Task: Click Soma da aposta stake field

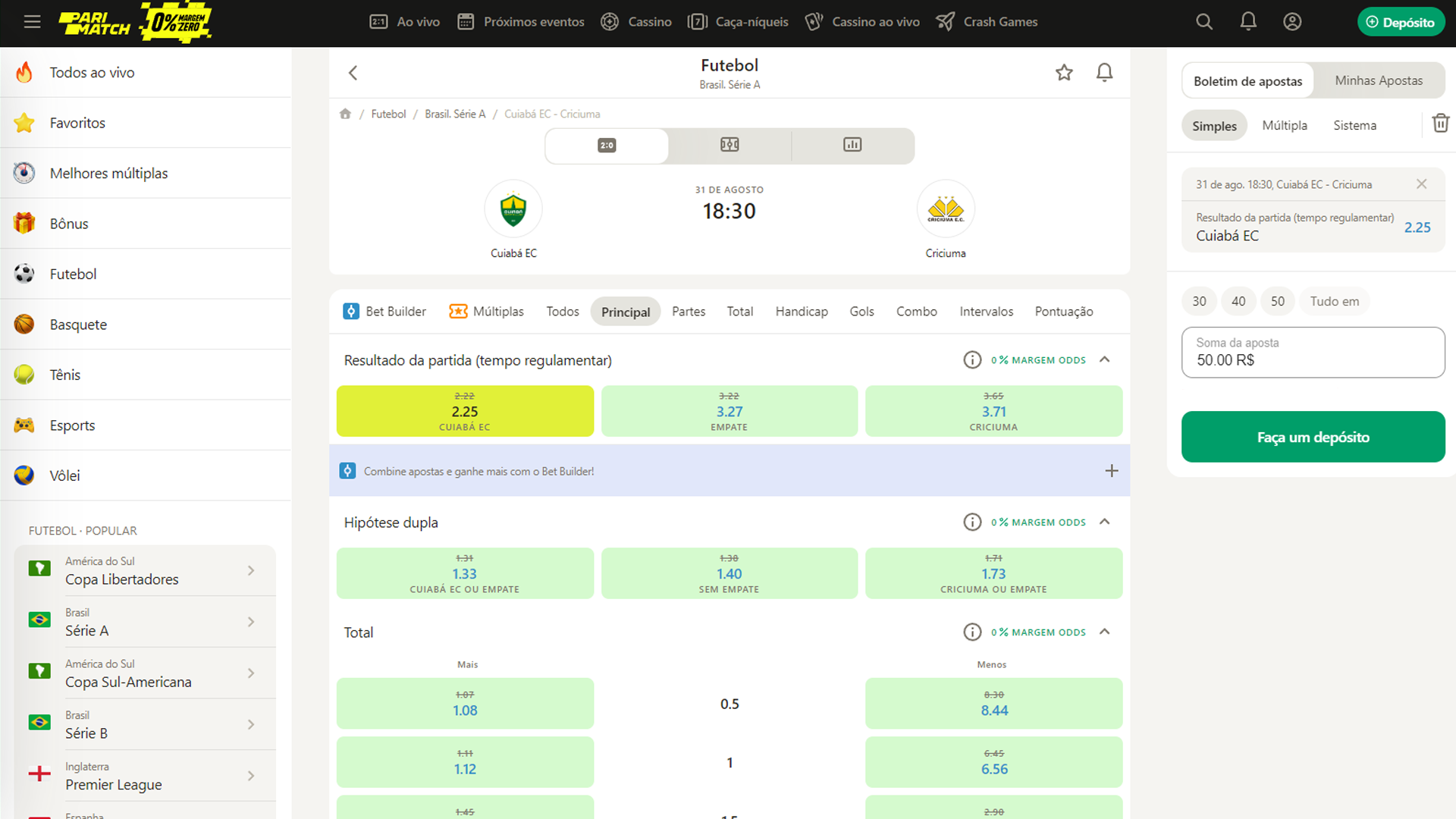Action: 1313,353
